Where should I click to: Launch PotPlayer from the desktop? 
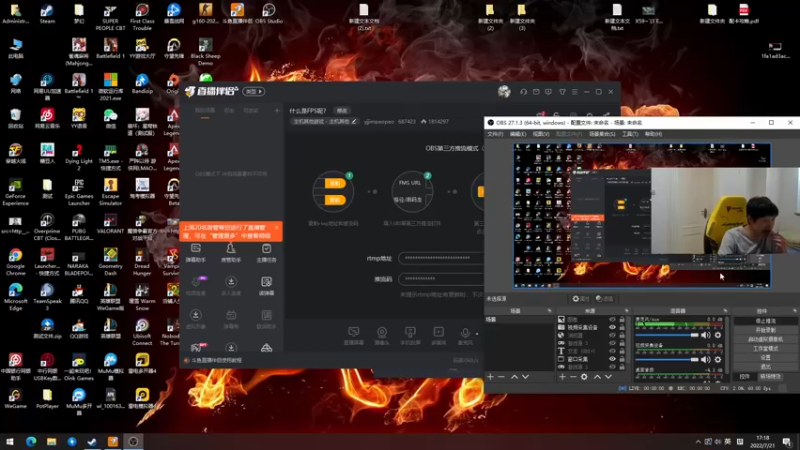pos(47,399)
